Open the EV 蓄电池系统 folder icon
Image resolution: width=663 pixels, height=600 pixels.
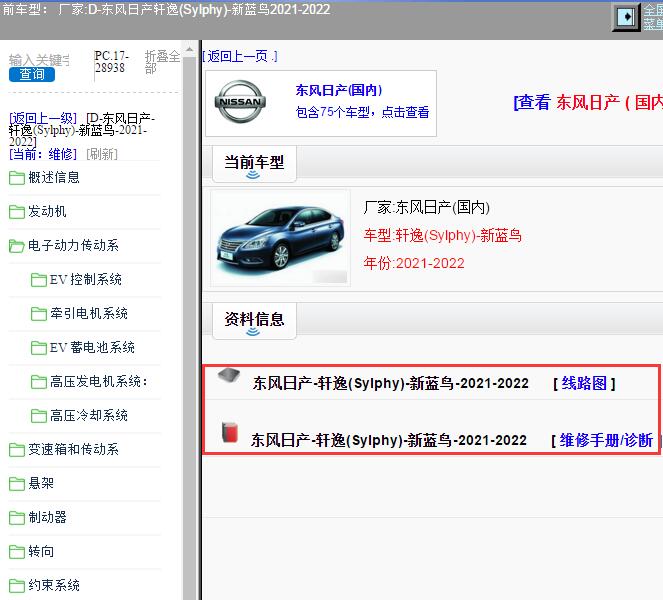pyautogui.click(x=38, y=348)
